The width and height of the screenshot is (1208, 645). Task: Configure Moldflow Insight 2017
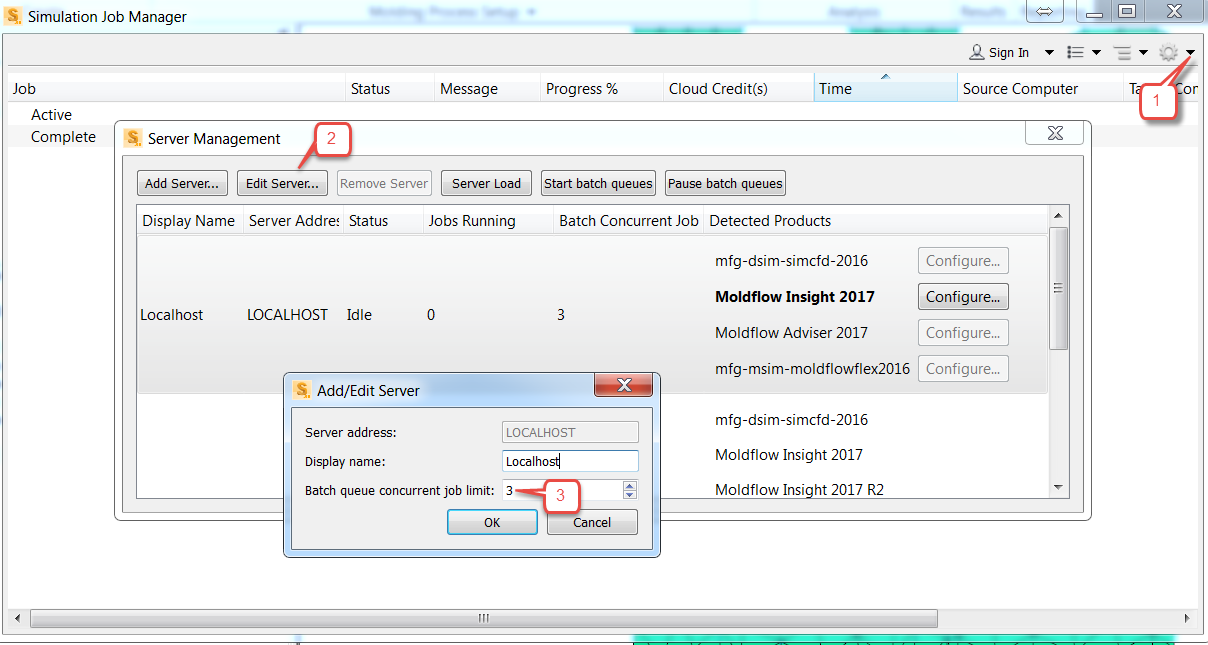(962, 296)
